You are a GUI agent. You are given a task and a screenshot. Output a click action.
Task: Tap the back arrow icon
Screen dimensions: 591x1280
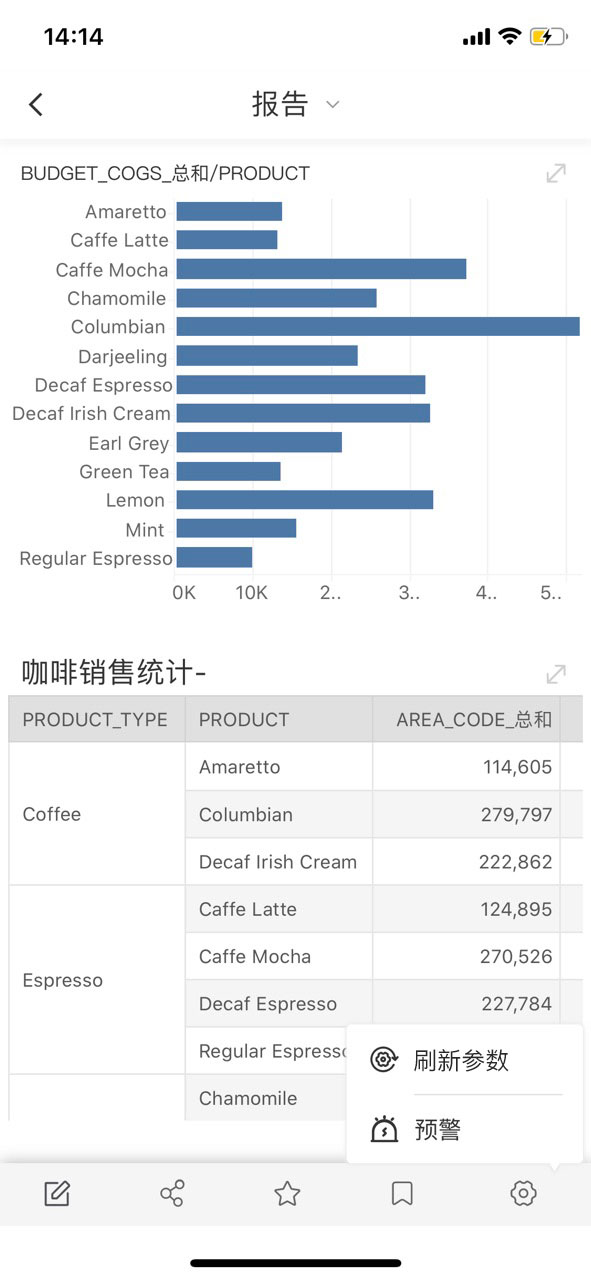[x=36, y=104]
